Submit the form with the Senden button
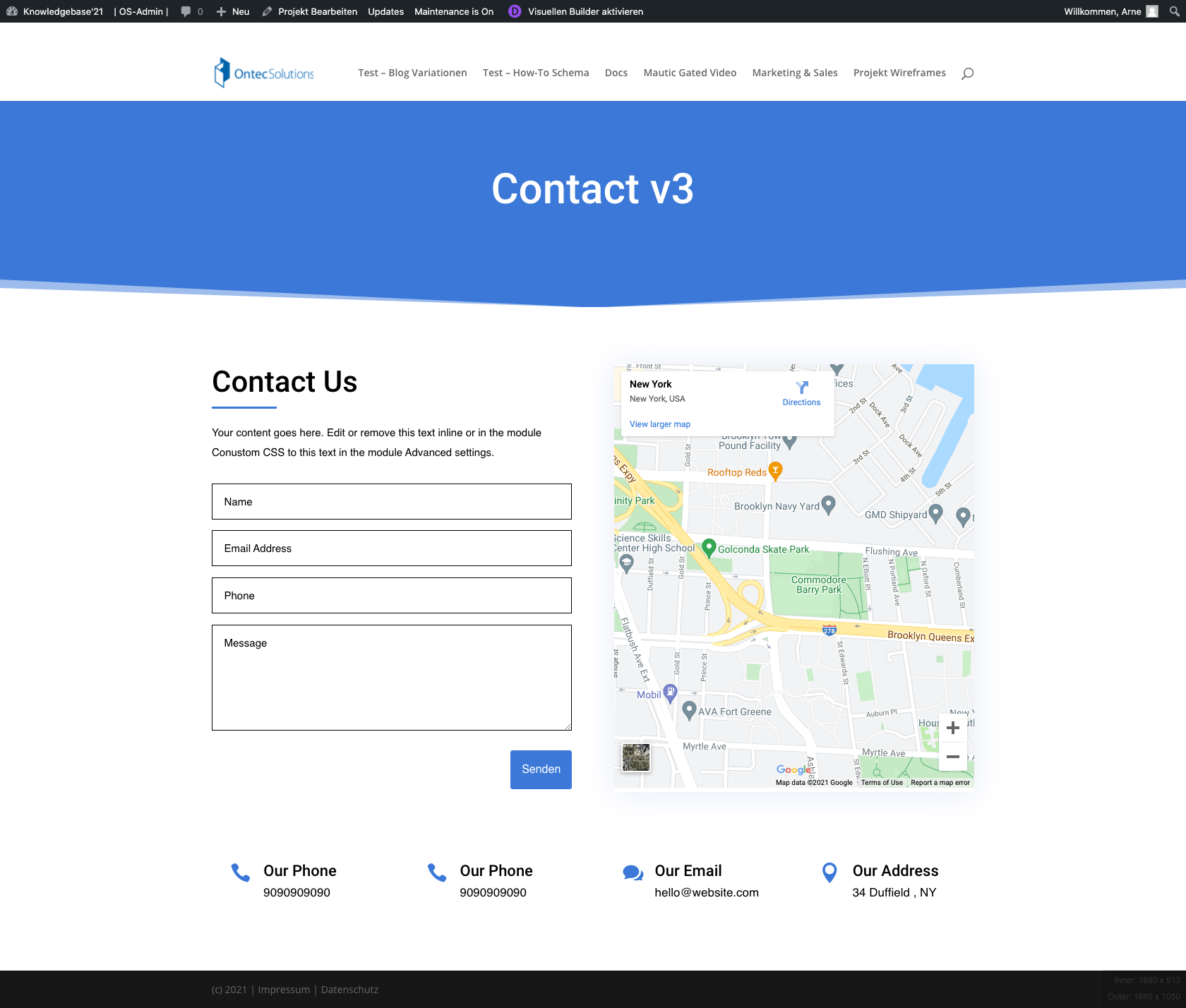1186x1008 pixels. coord(540,769)
